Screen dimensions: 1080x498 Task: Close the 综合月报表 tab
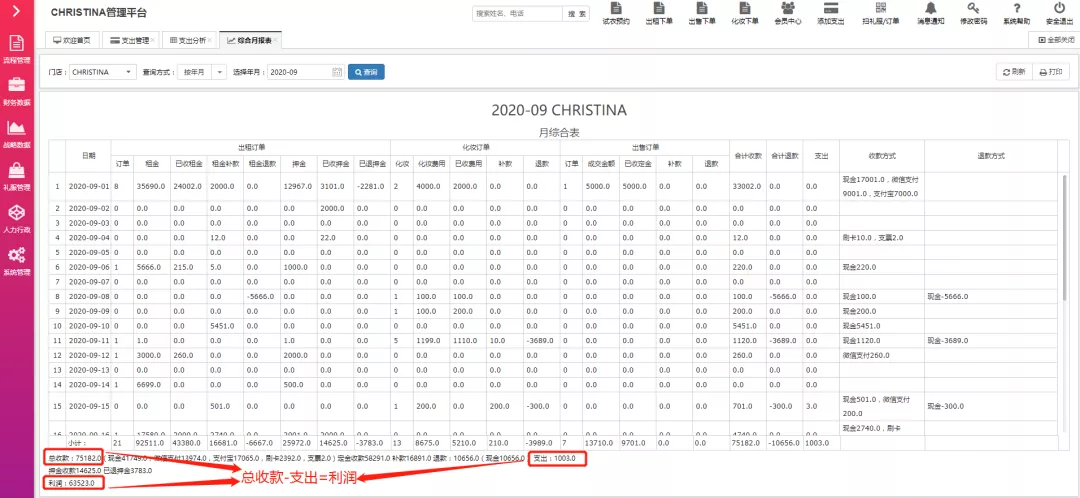276,41
